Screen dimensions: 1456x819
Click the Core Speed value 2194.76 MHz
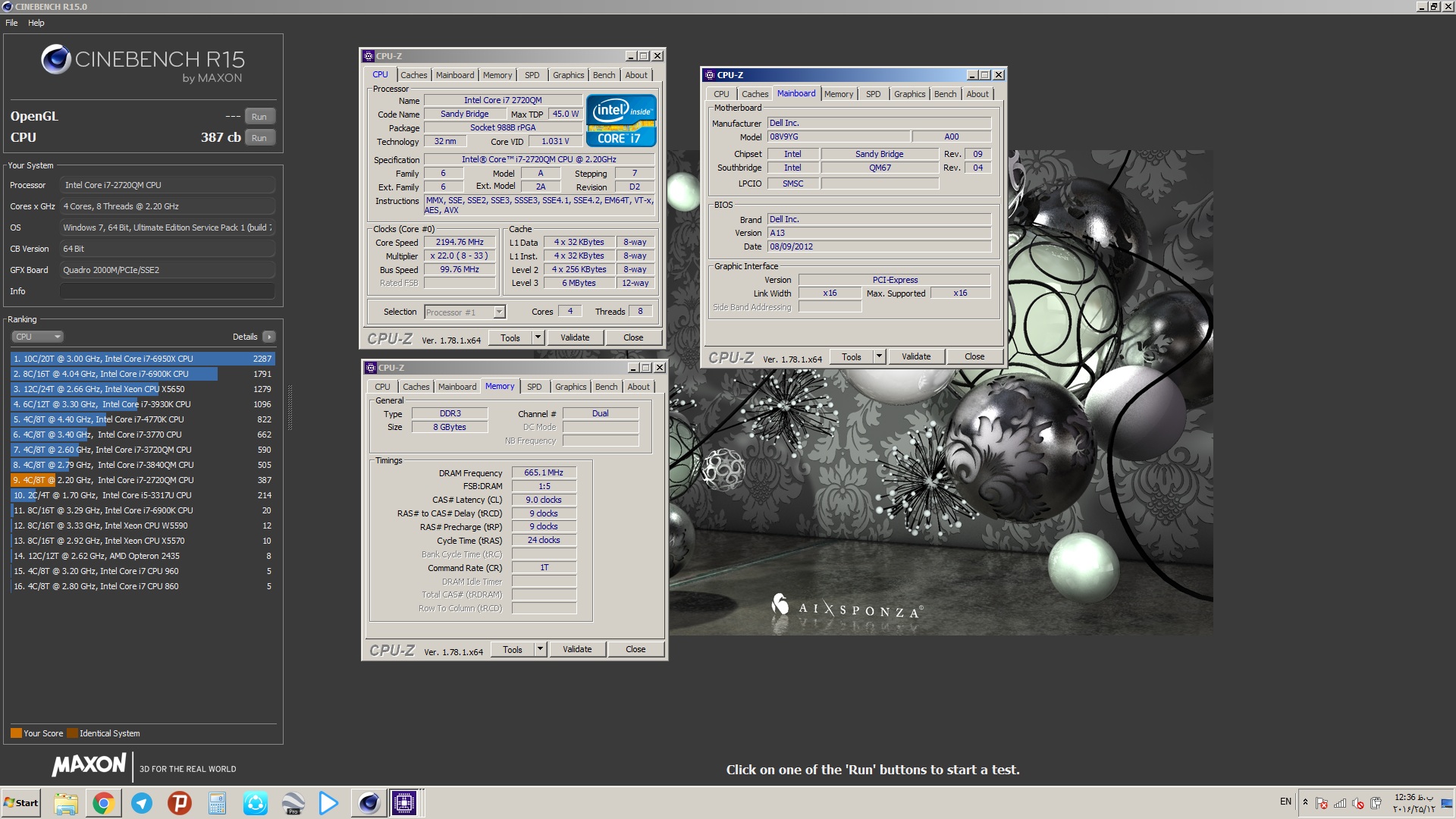pos(460,242)
